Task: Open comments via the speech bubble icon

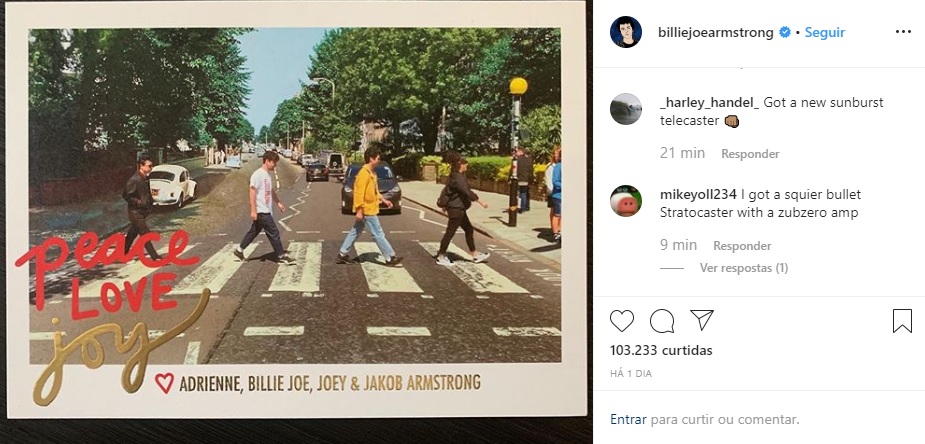Action: (662, 321)
